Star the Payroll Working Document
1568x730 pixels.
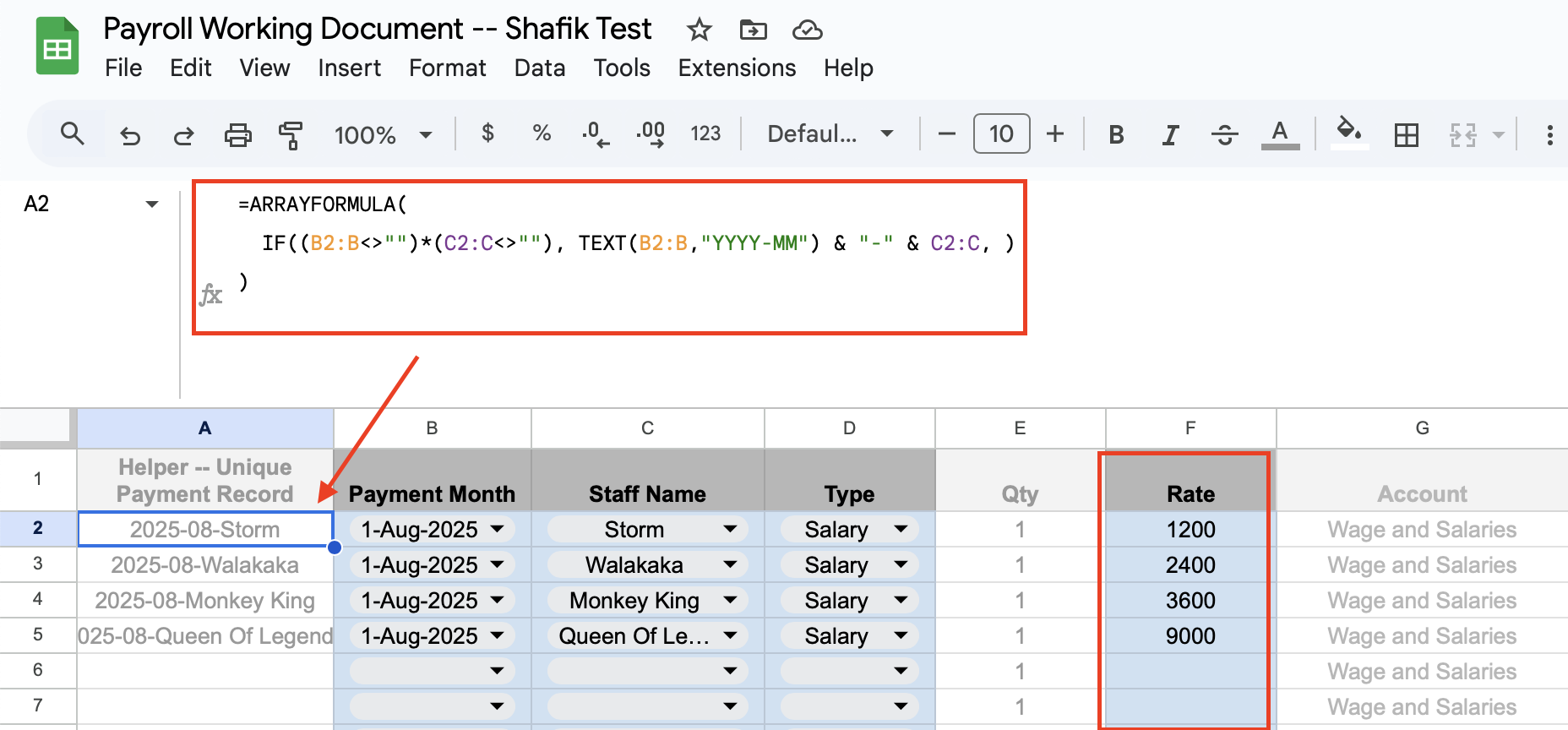pos(699,30)
